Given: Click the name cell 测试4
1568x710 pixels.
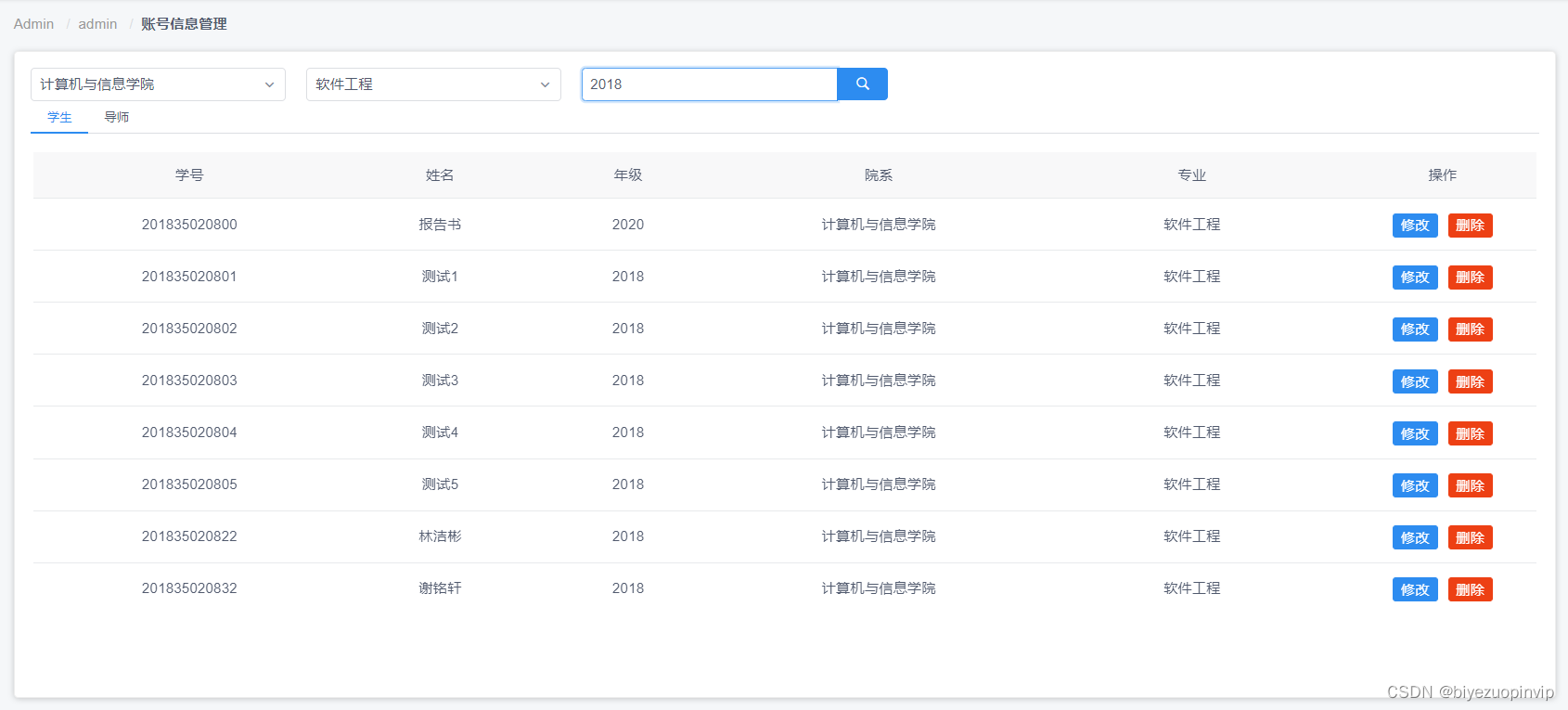Looking at the screenshot, I should click(x=440, y=432).
